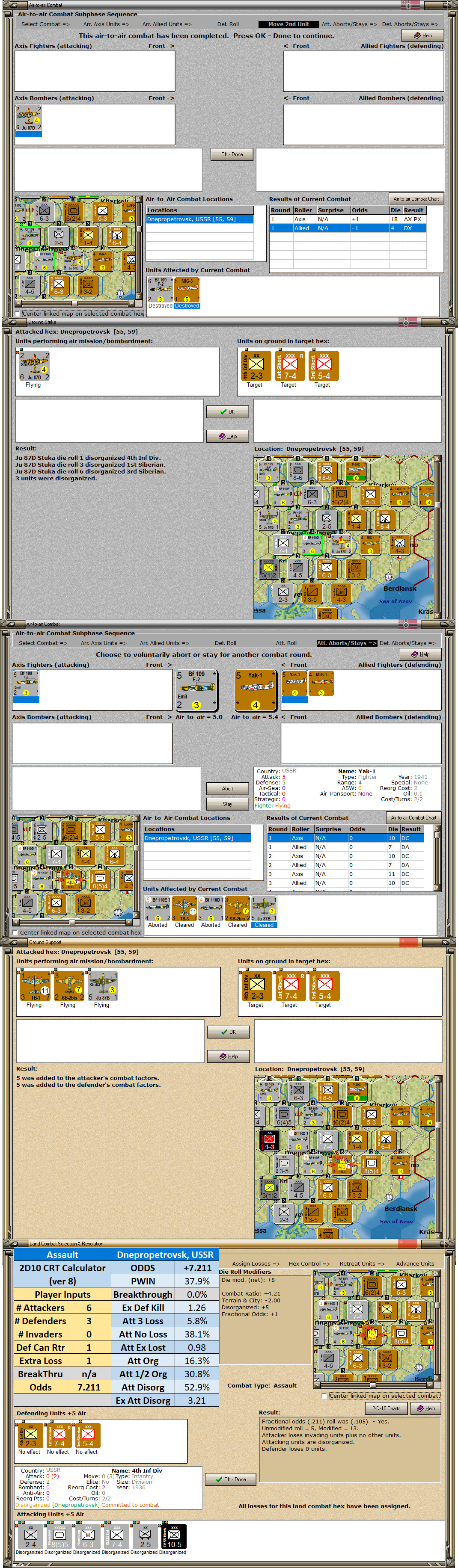The image size is (458, 1568).
Task: Open Help in the first Air-to-air Combat window
Action: pos(422,36)
